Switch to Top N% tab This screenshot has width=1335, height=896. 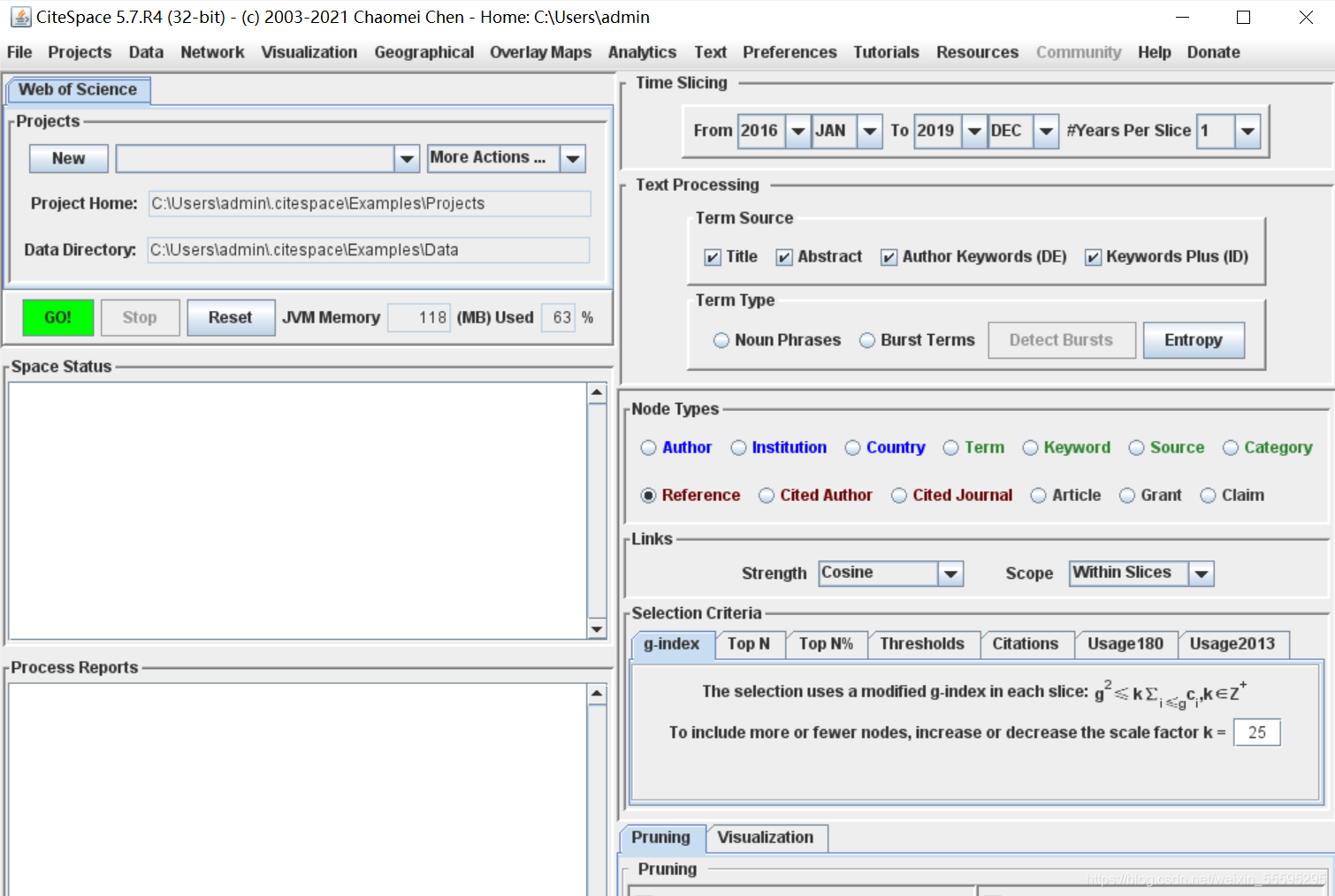pos(827,644)
